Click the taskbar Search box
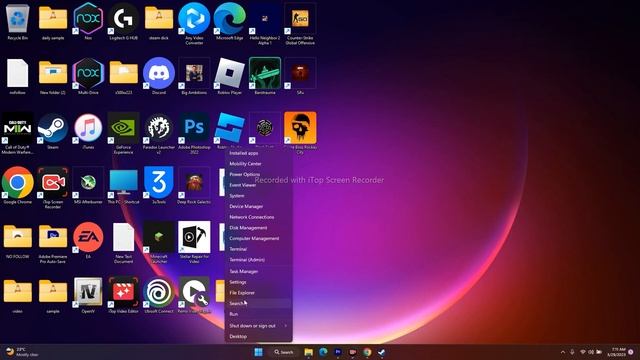 tap(284, 352)
